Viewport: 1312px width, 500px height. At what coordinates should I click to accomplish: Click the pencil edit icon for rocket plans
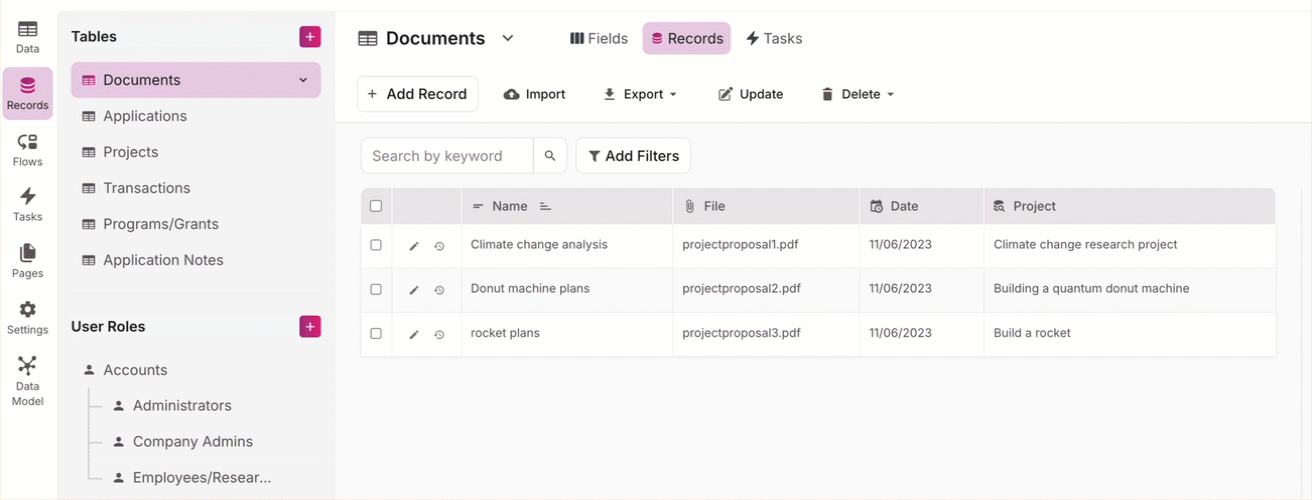pyautogui.click(x=414, y=334)
